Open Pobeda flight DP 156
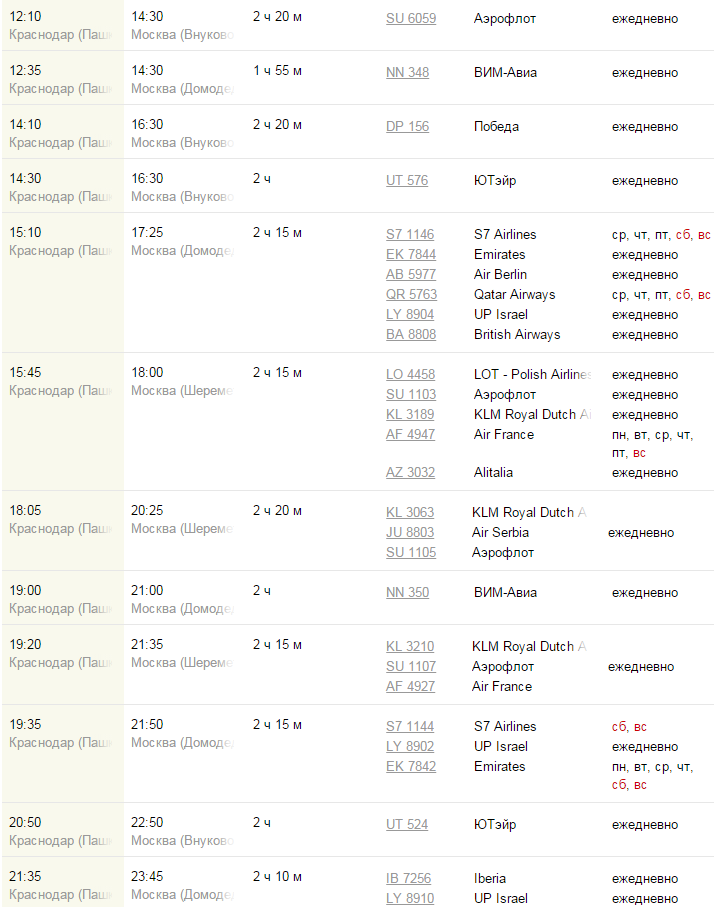 407,127
